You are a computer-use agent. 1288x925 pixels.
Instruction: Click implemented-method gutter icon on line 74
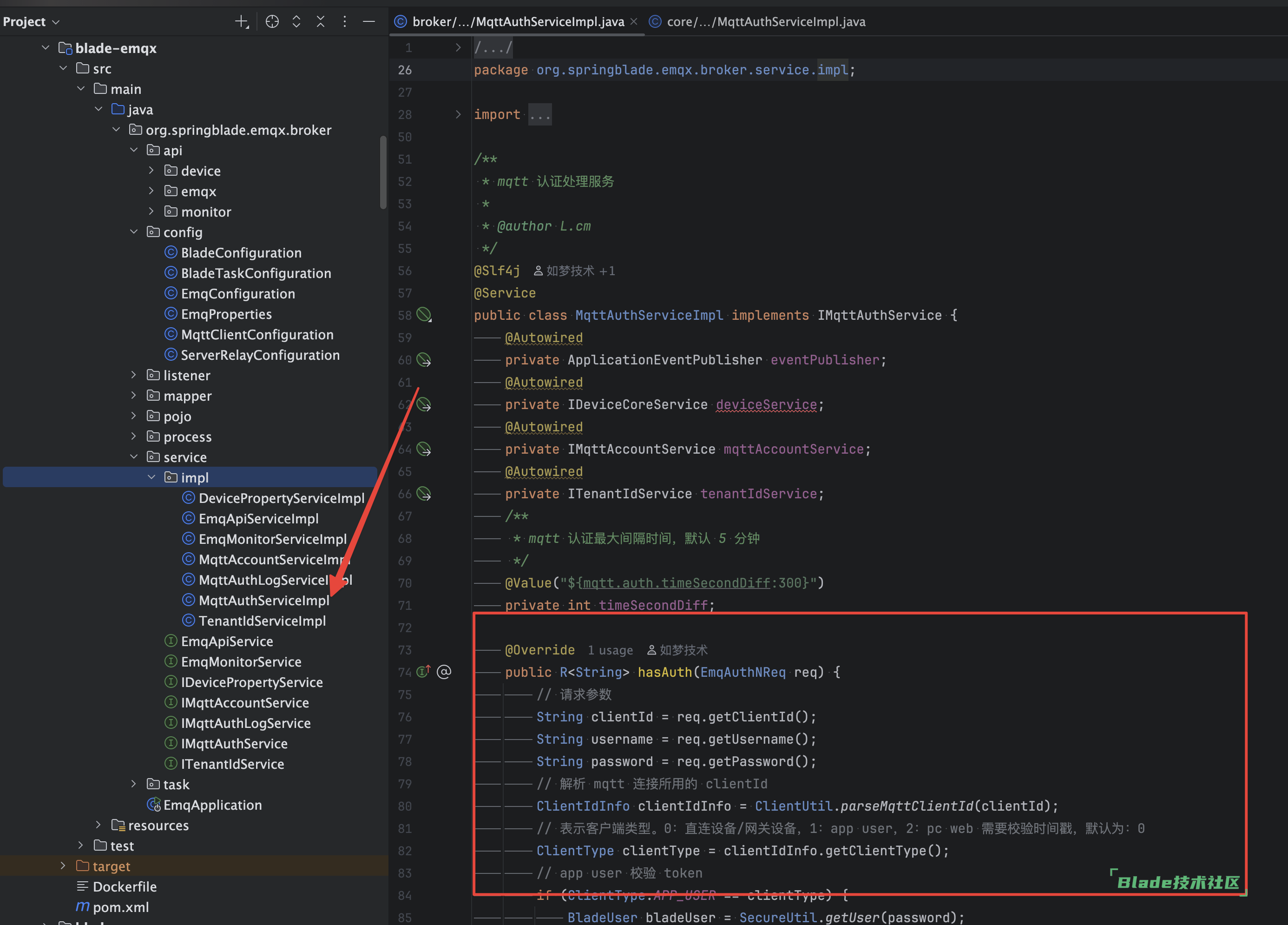424,672
